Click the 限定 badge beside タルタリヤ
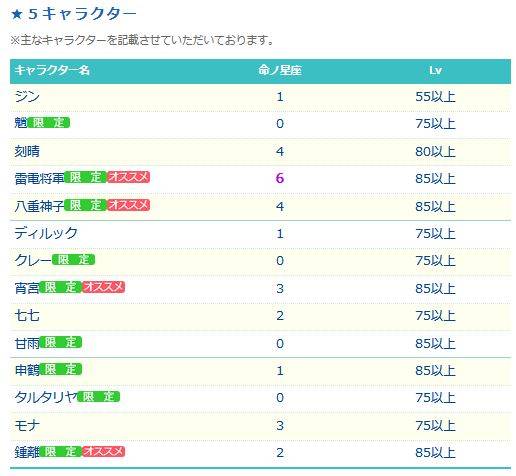 coord(99,396)
